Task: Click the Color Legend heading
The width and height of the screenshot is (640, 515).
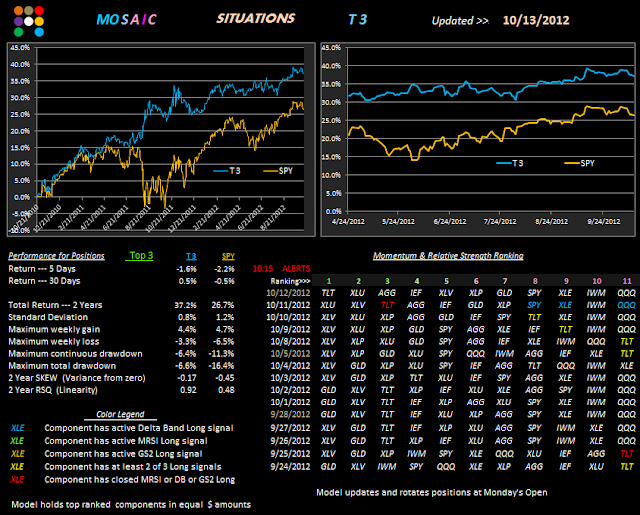Action: coord(120,414)
